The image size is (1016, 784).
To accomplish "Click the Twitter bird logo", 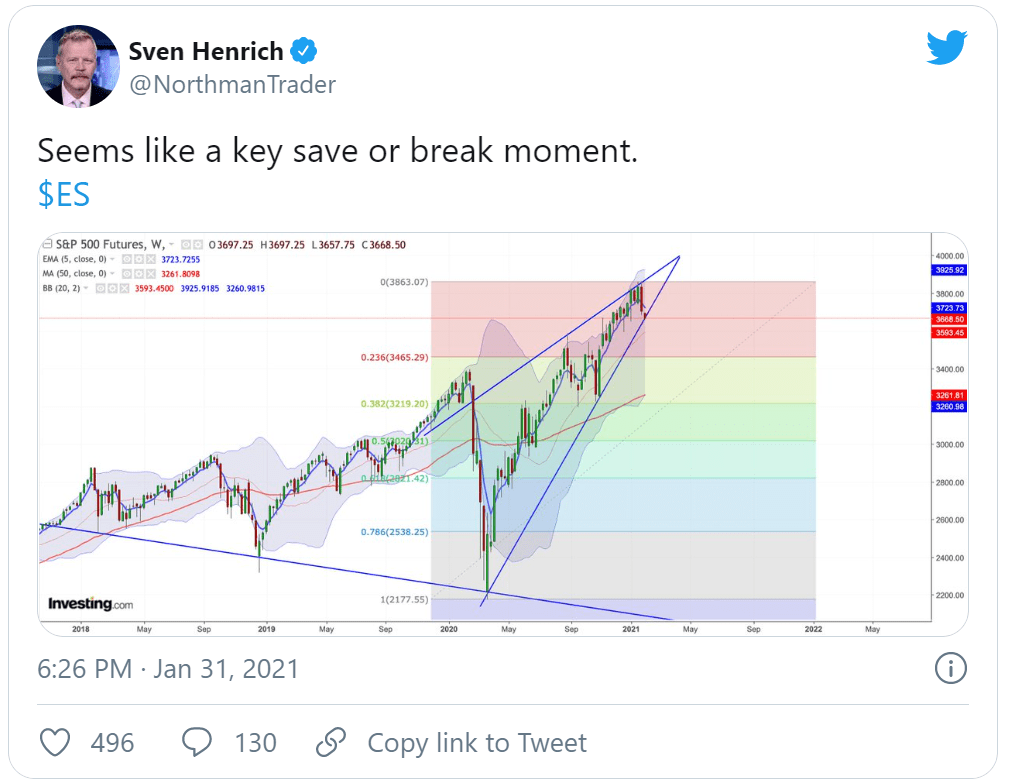I will [946, 48].
